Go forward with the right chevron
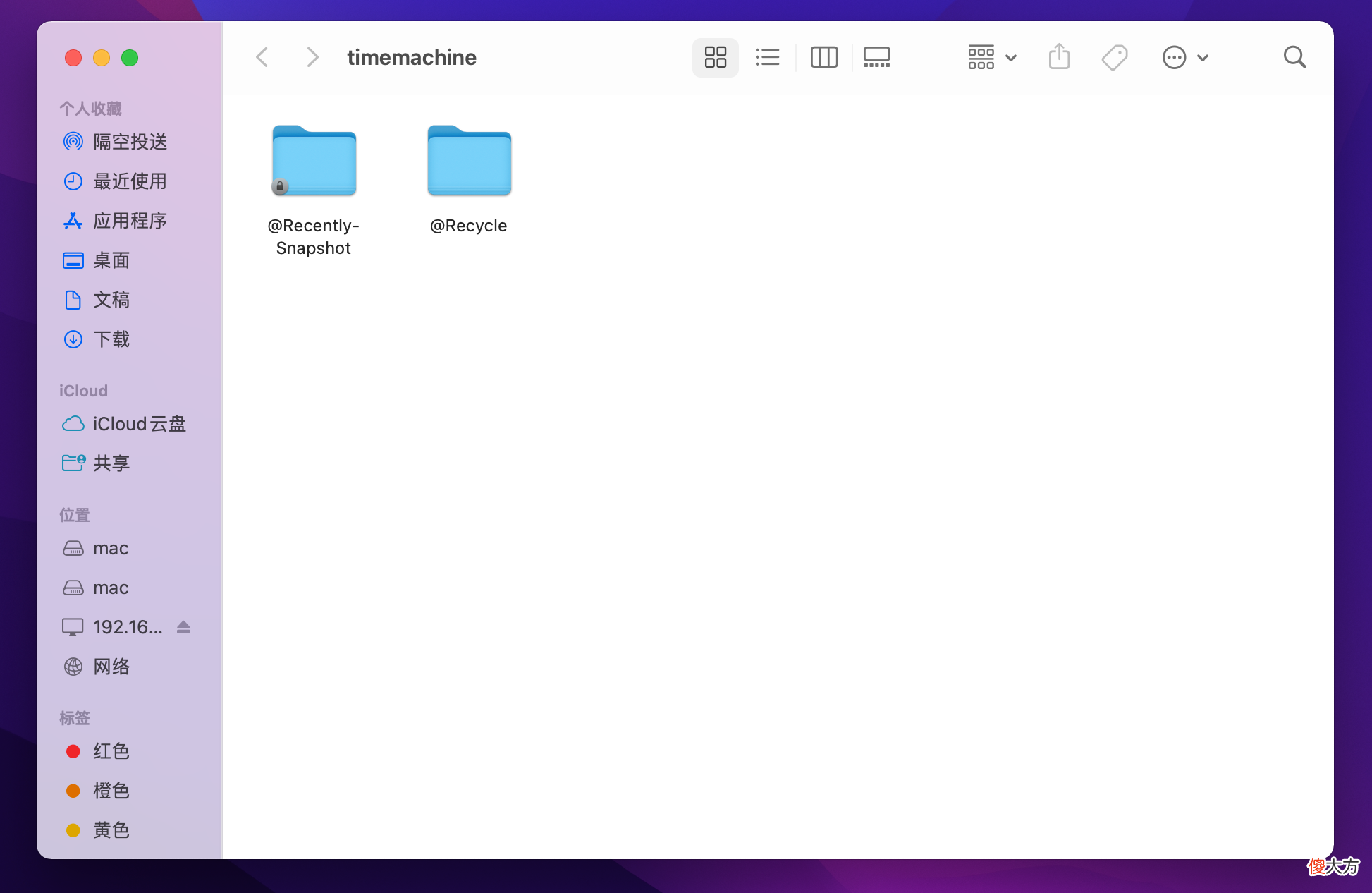1372x893 pixels. click(312, 57)
